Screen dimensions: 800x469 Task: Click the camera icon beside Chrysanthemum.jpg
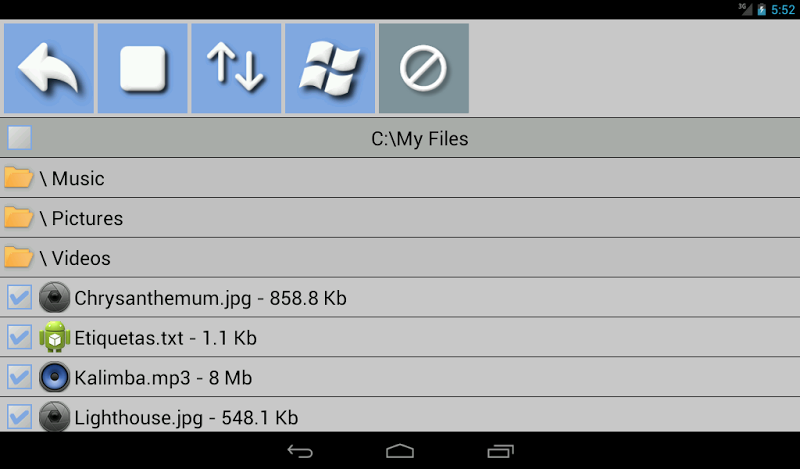[54, 297]
